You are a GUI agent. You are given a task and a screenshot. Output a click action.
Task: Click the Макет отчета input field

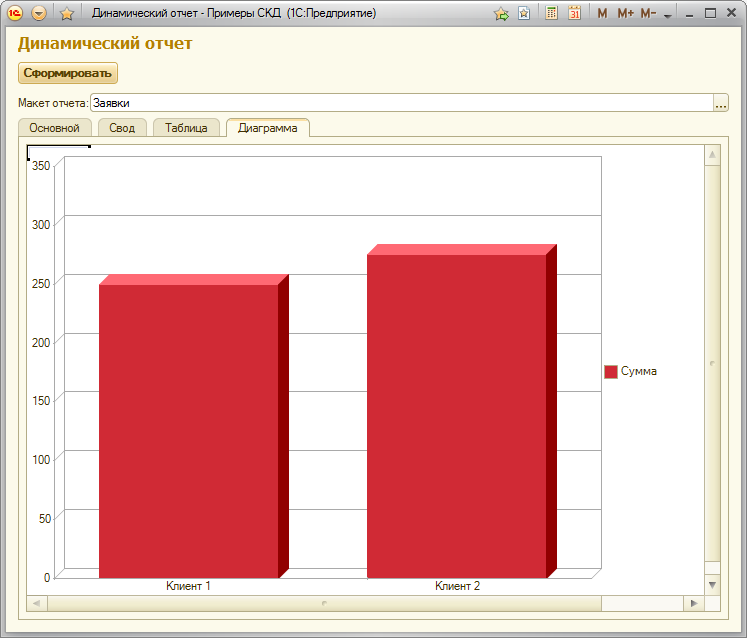point(402,103)
